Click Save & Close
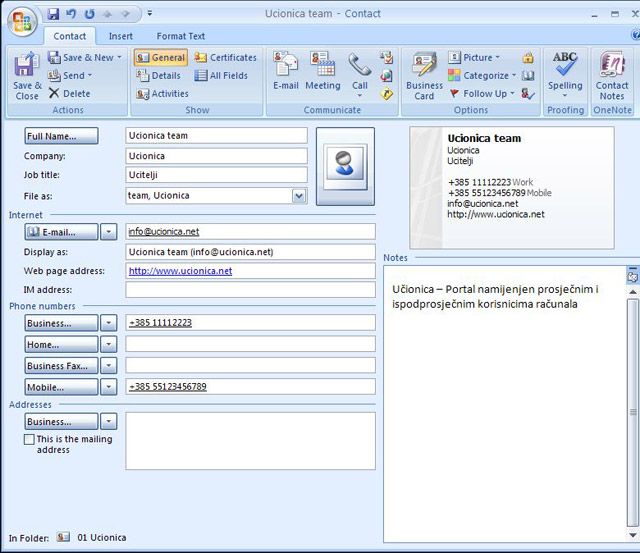 click(x=27, y=76)
